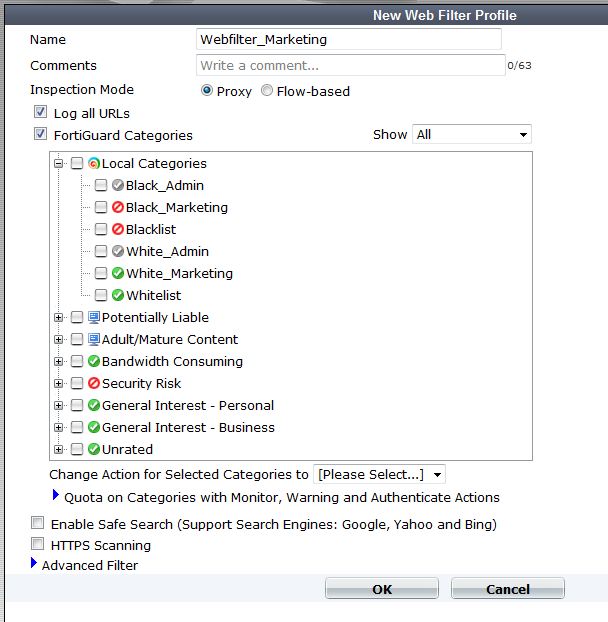The image size is (608, 622).
Task: Check the Security Risk checkbox
Action: (77, 383)
